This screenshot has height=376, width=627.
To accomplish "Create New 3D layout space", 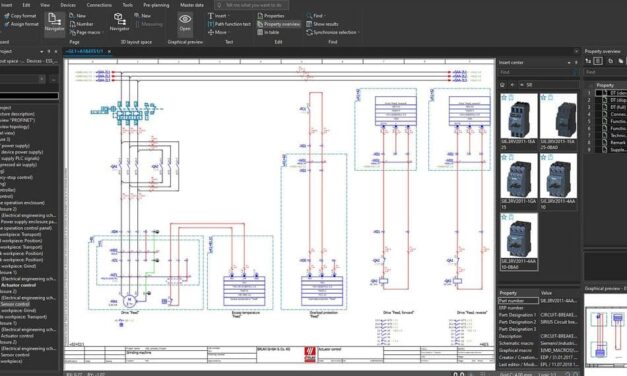I will click(143, 16).
